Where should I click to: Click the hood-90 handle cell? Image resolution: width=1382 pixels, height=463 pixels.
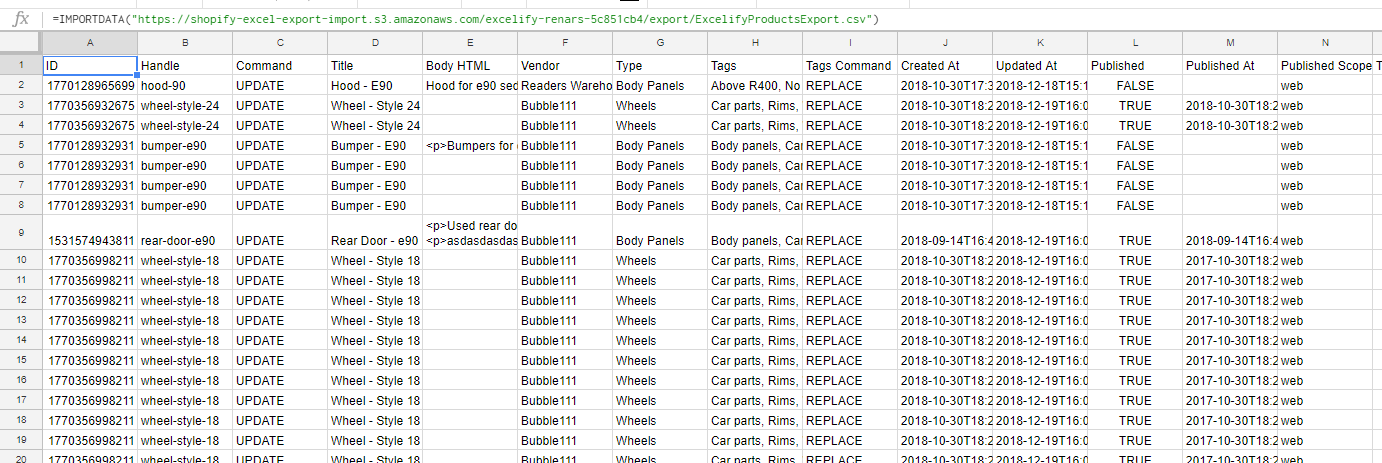pos(185,86)
